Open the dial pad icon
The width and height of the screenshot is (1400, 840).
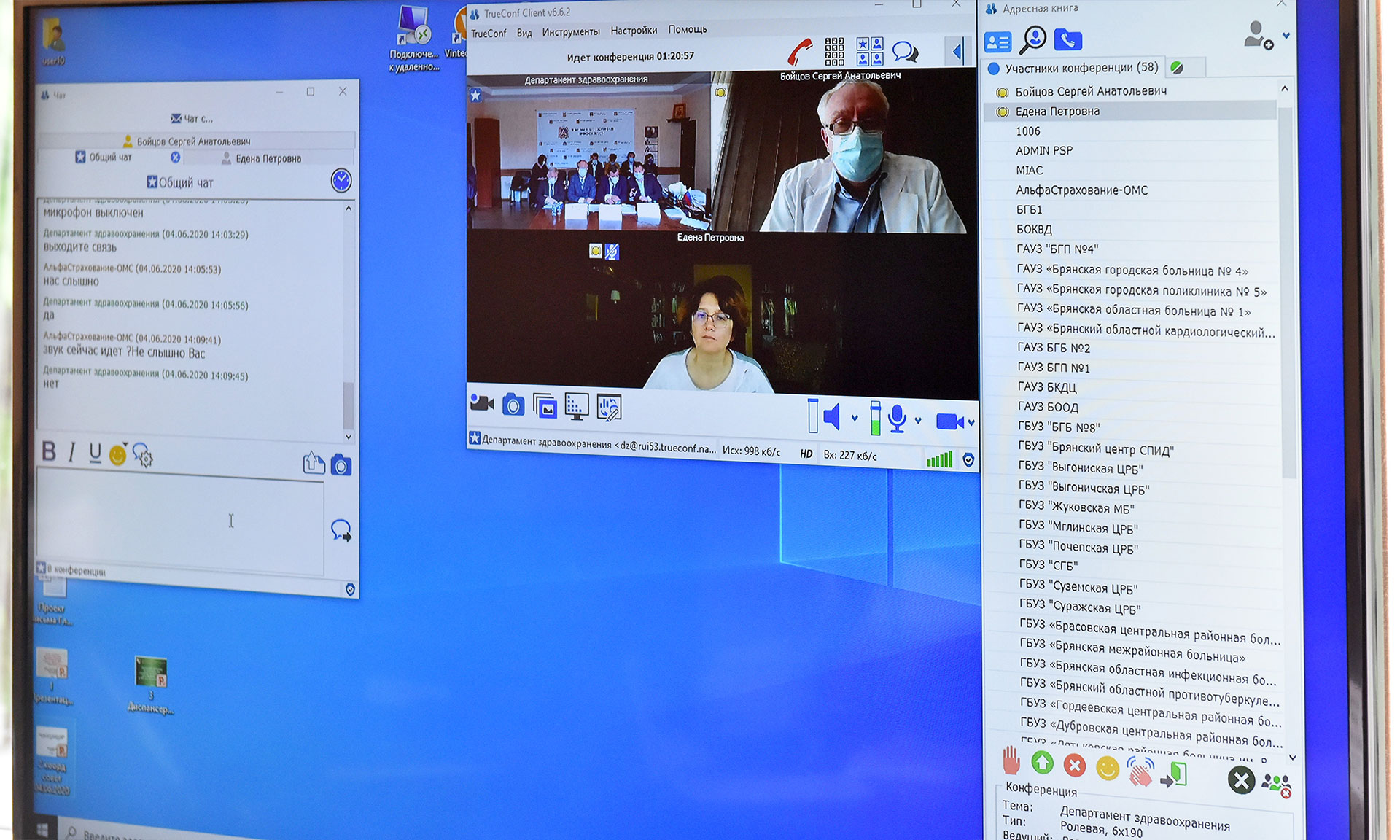[834, 52]
